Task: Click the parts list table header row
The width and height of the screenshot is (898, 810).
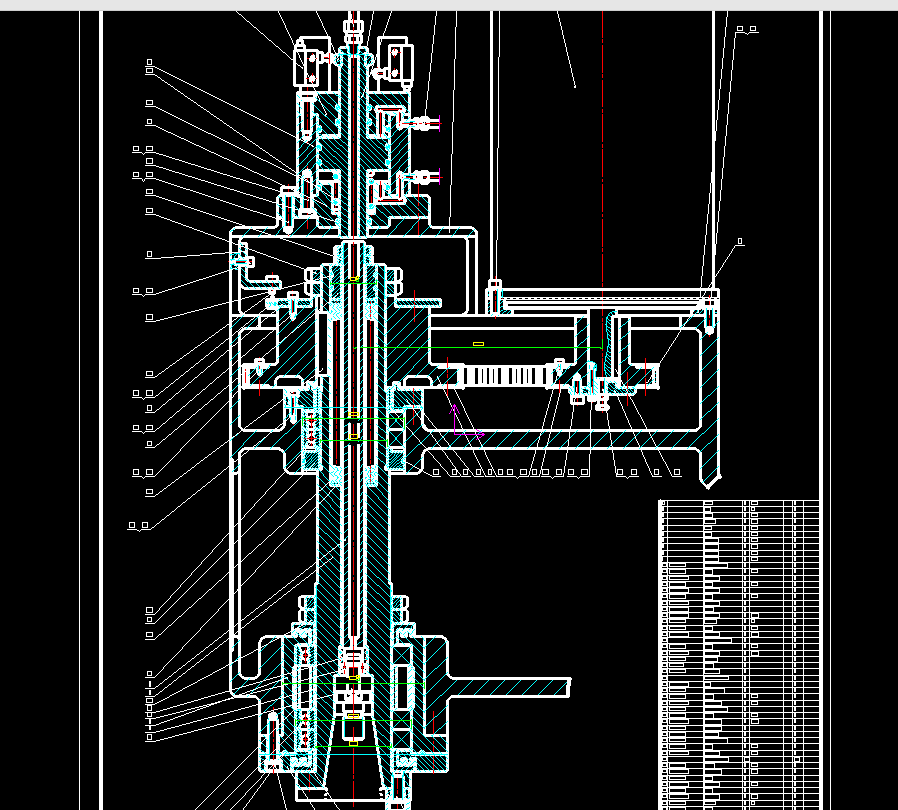Action: point(739,504)
